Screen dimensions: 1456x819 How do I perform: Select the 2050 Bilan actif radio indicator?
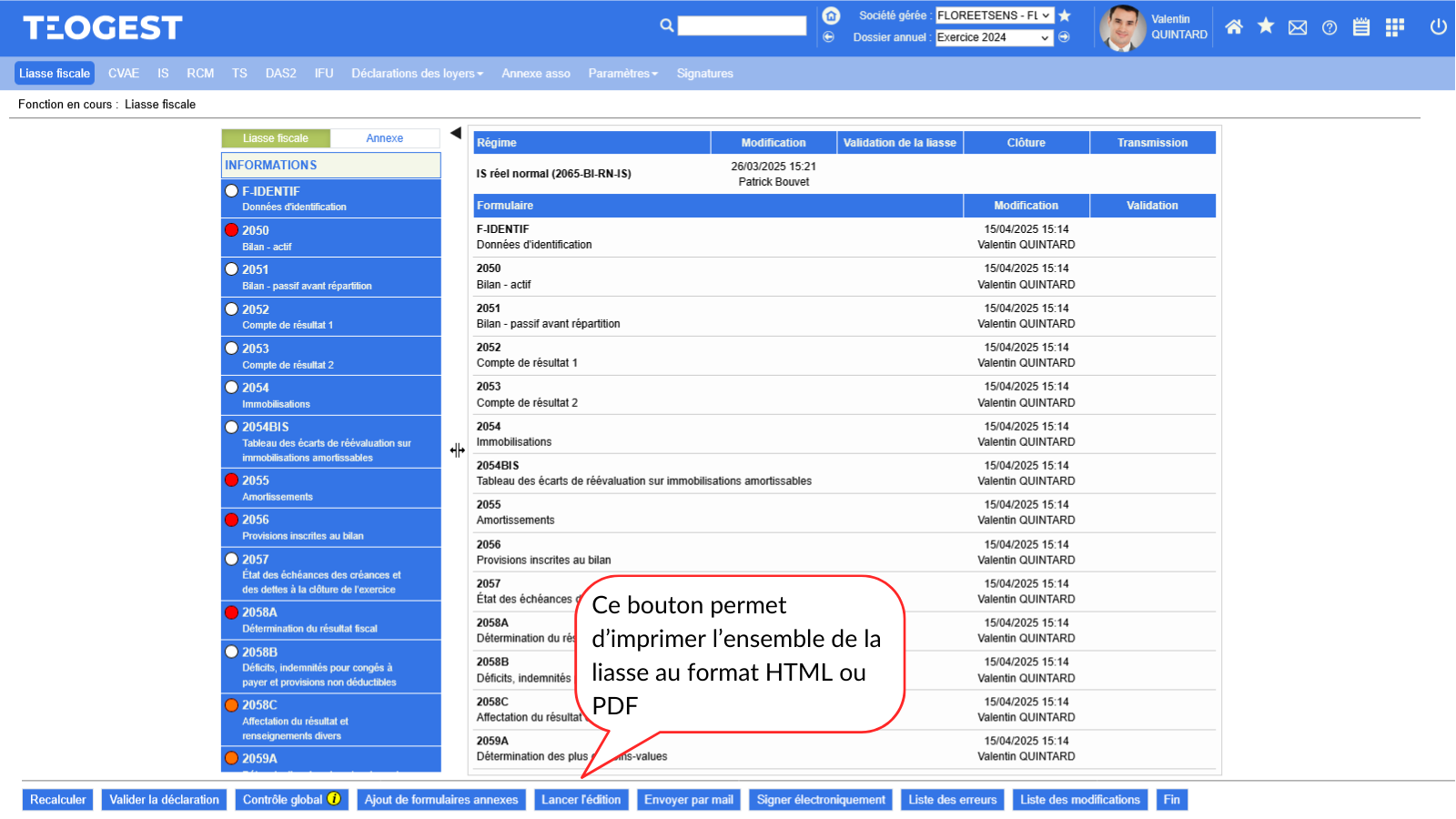click(232, 230)
